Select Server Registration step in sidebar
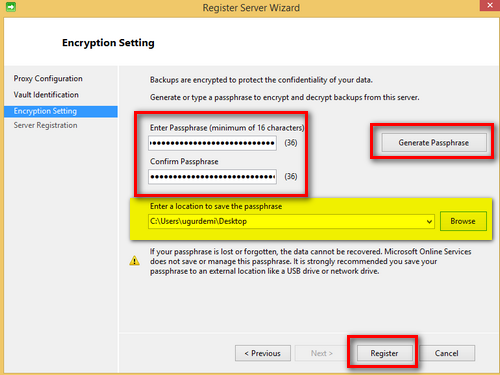Viewport: 500px width, 375px height. (45, 125)
